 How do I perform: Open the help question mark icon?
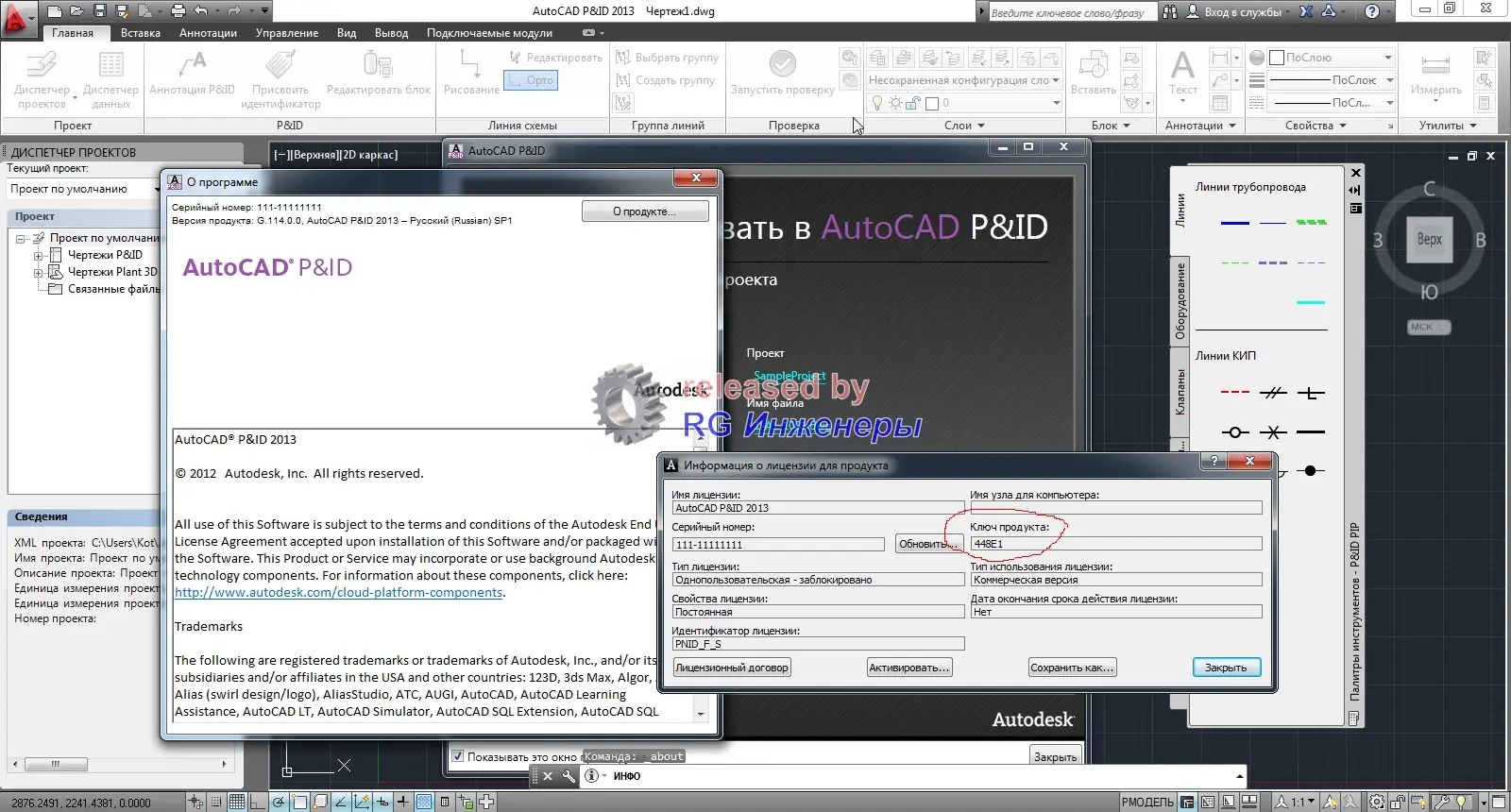coord(1372,11)
